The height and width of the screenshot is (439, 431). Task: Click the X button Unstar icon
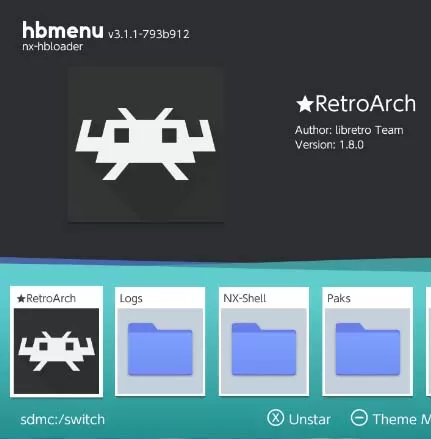tap(276, 418)
